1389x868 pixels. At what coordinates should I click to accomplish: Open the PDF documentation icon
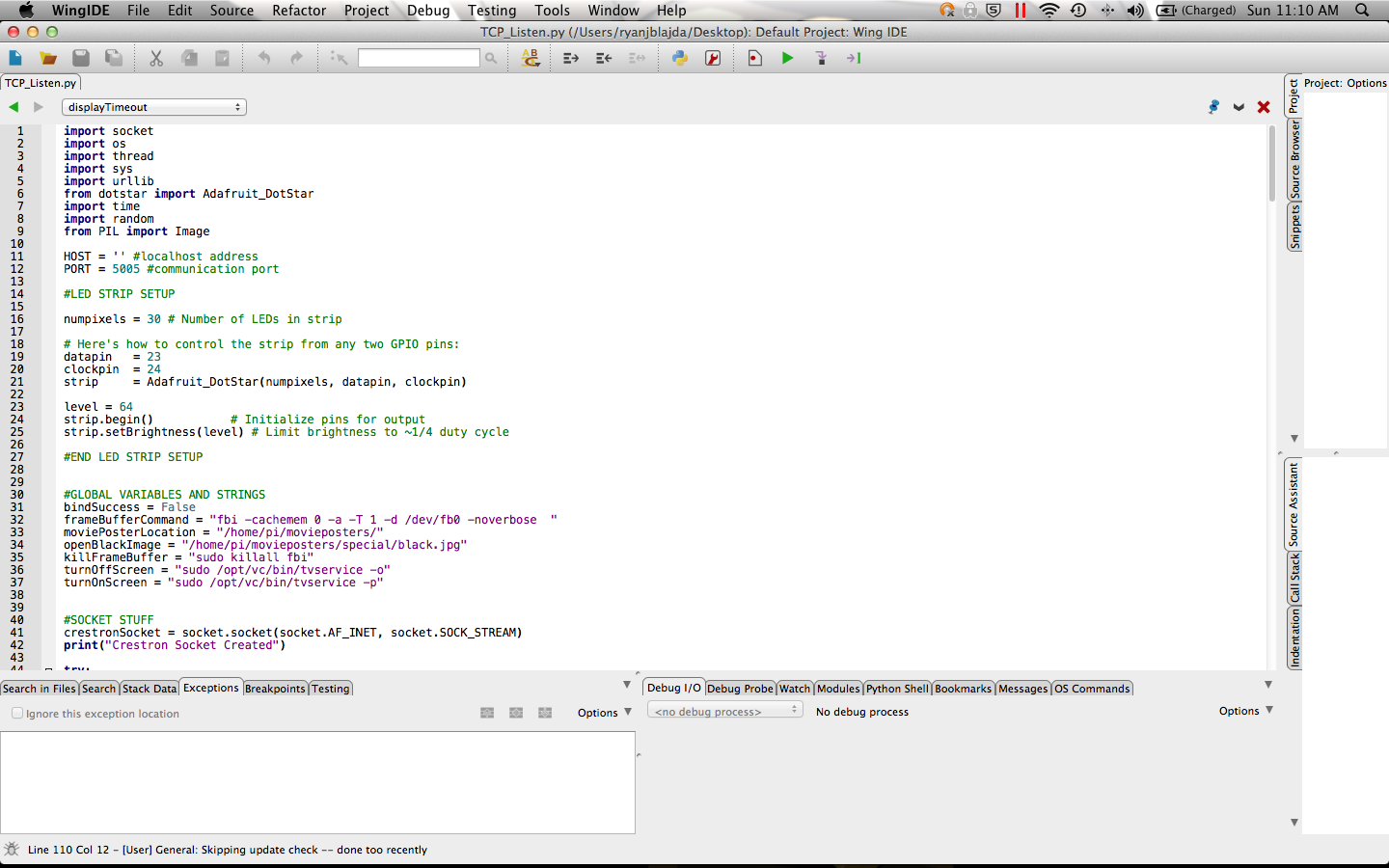click(x=713, y=58)
